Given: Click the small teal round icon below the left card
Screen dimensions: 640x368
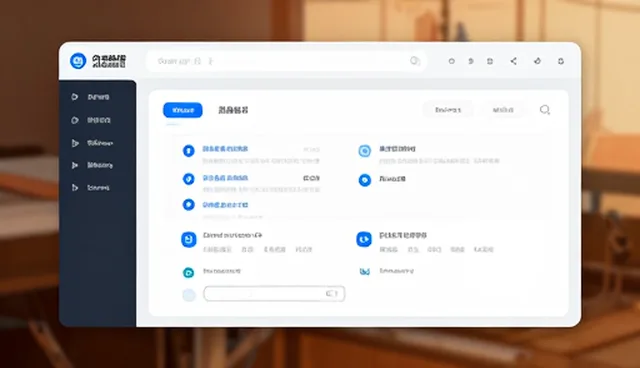Looking at the screenshot, I should (x=188, y=273).
